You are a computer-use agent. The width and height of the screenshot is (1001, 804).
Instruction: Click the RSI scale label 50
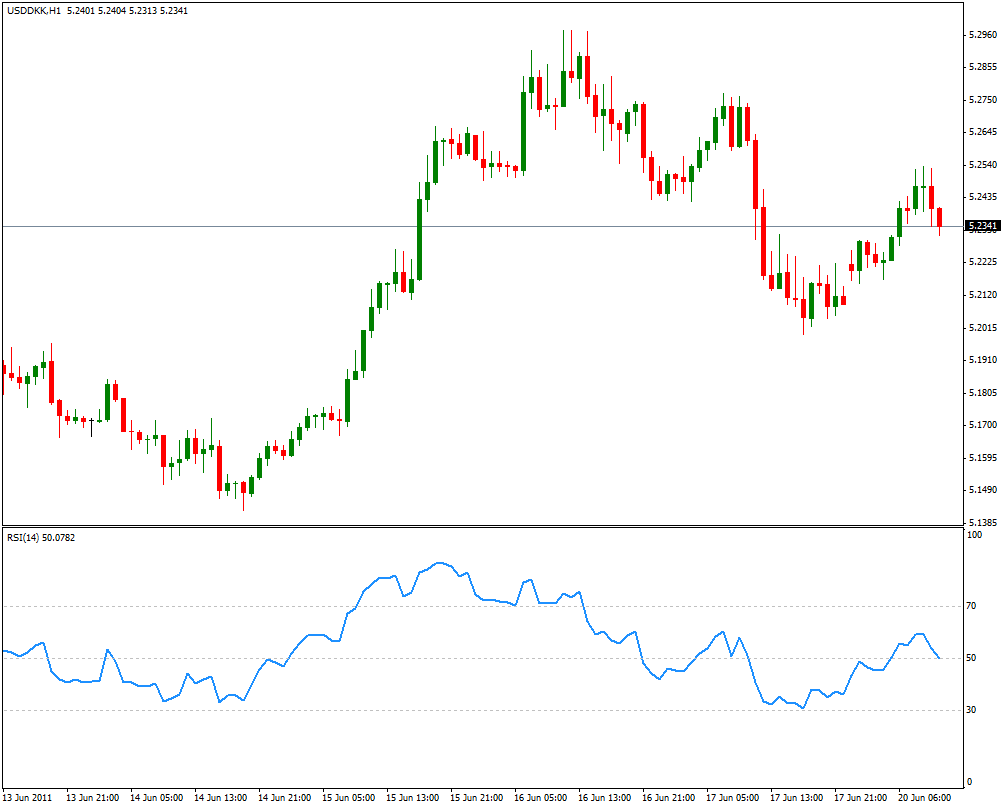coord(972,658)
